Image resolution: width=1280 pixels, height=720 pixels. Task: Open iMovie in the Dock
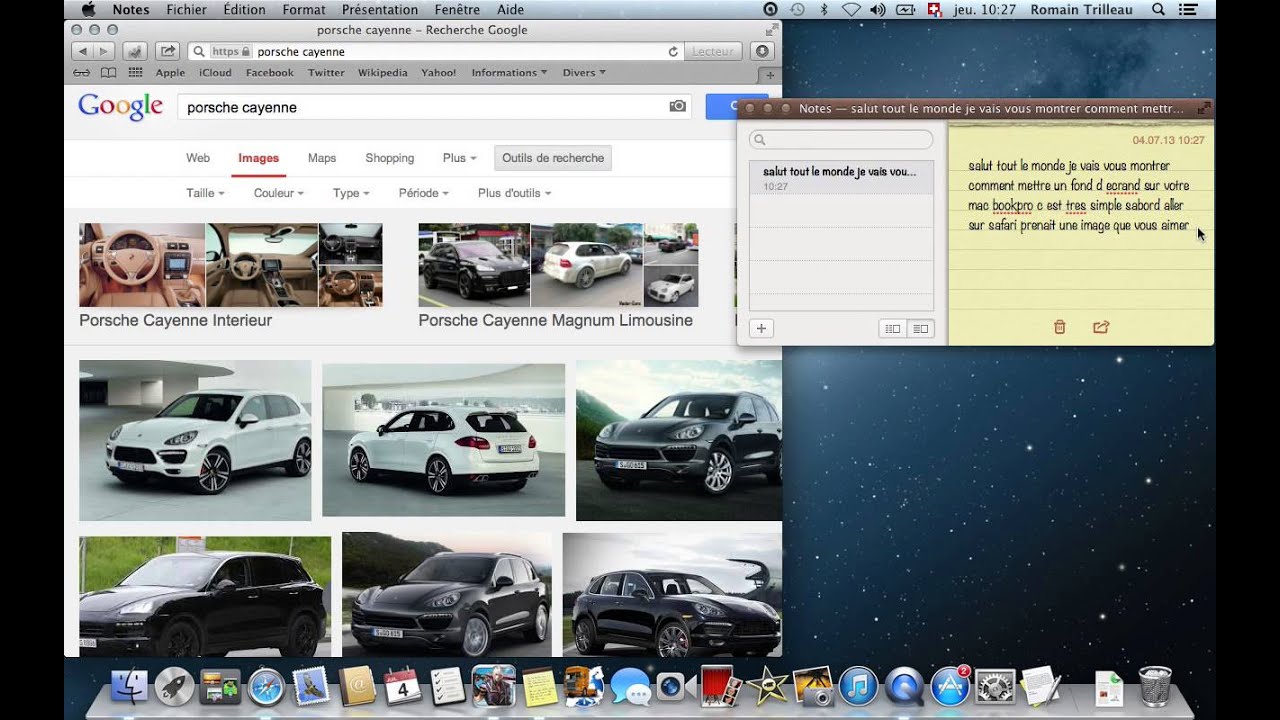click(766, 686)
